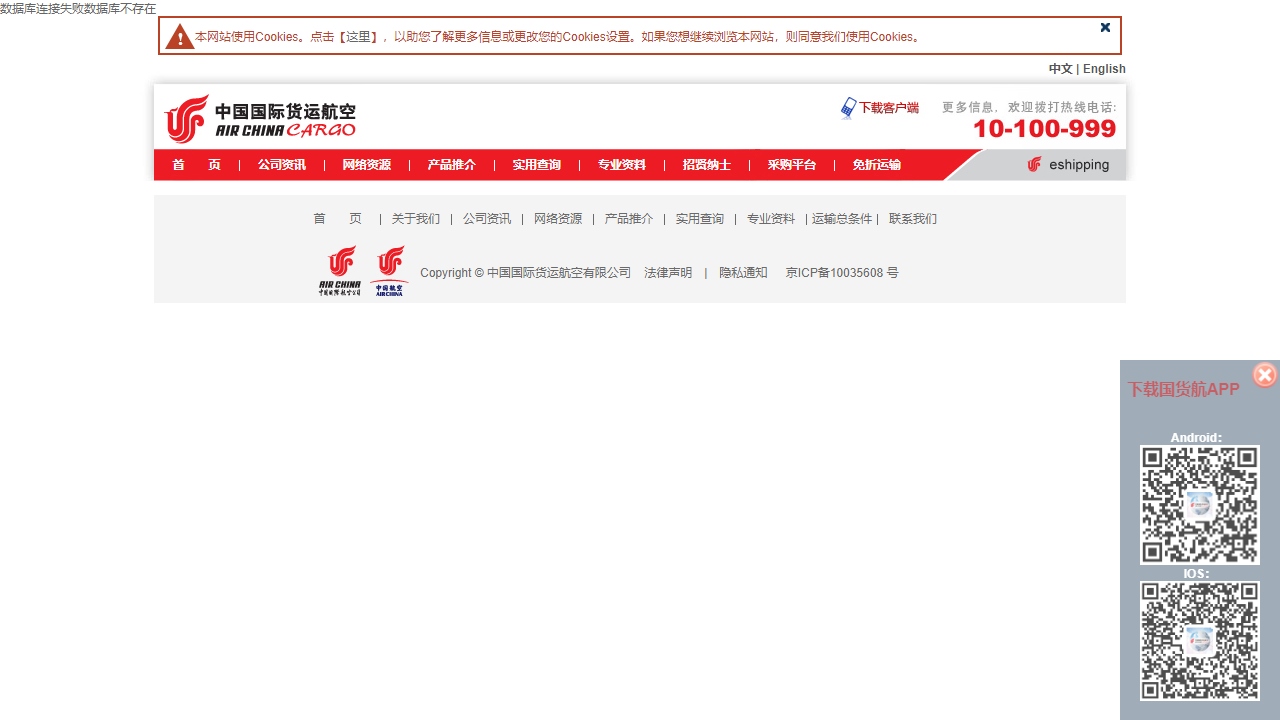Switch language to 中文
Screen dimensions: 1280x720
click(x=1060, y=69)
